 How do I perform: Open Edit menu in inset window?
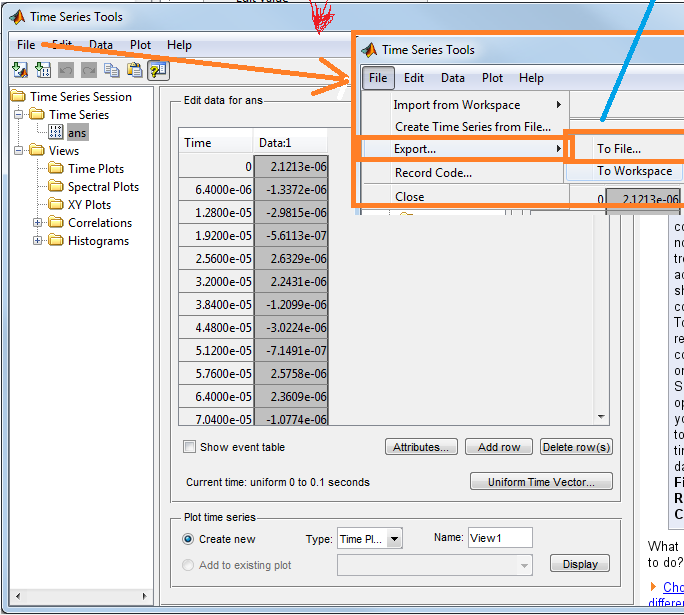(414, 78)
